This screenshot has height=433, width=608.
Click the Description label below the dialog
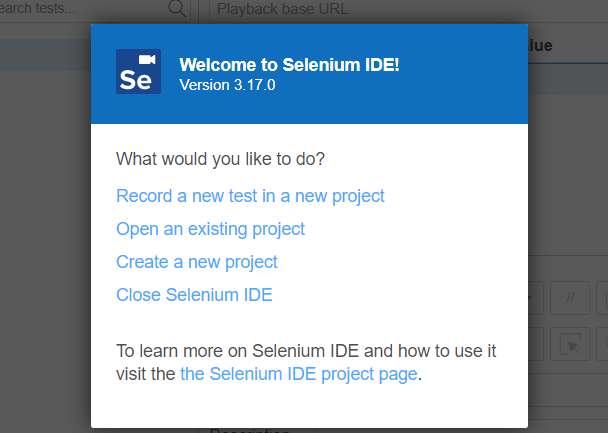[250, 431]
